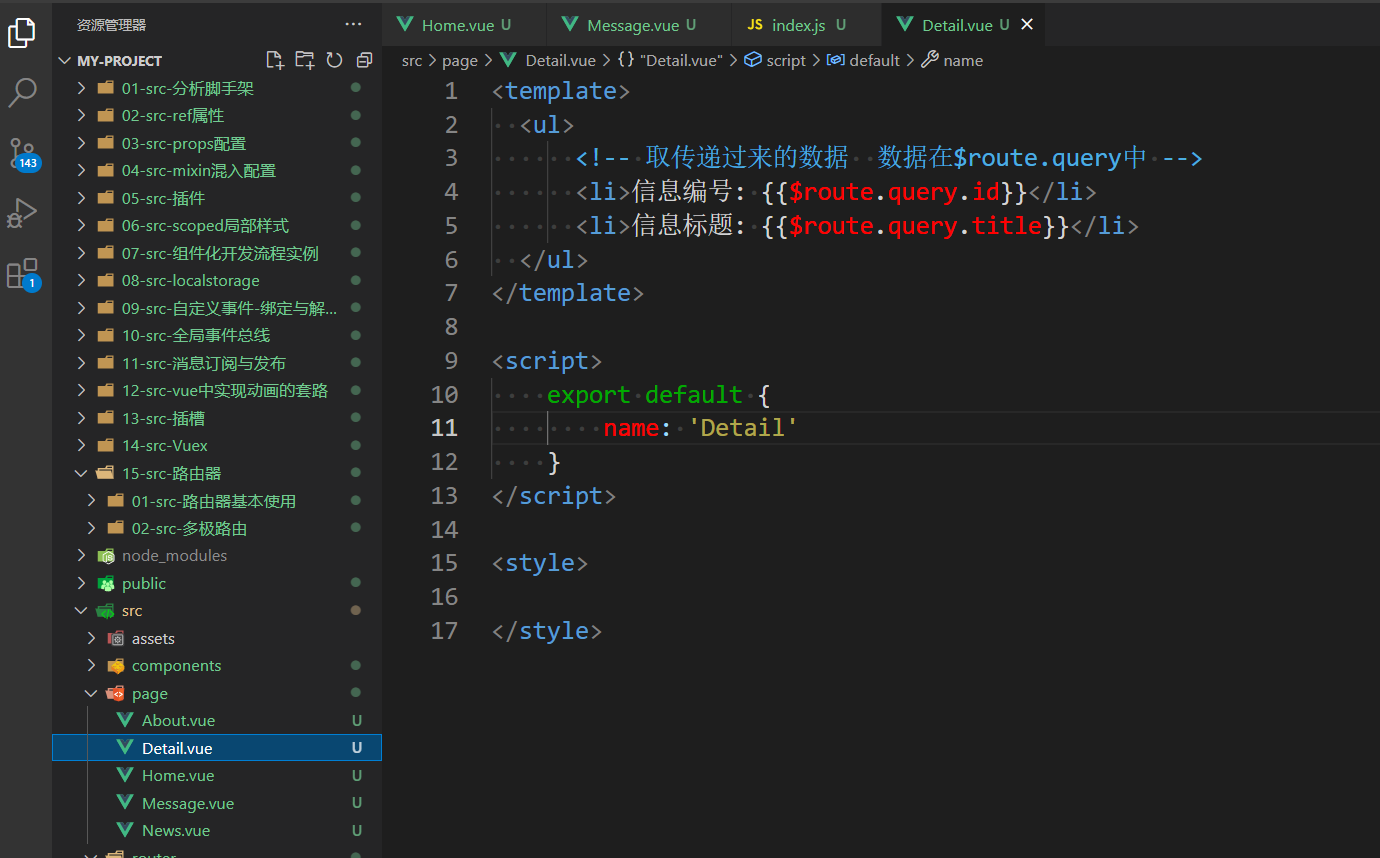This screenshot has height=858, width=1380.
Task: Switch to the Home.vue tab
Action: pyautogui.click(x=464, y=25)
